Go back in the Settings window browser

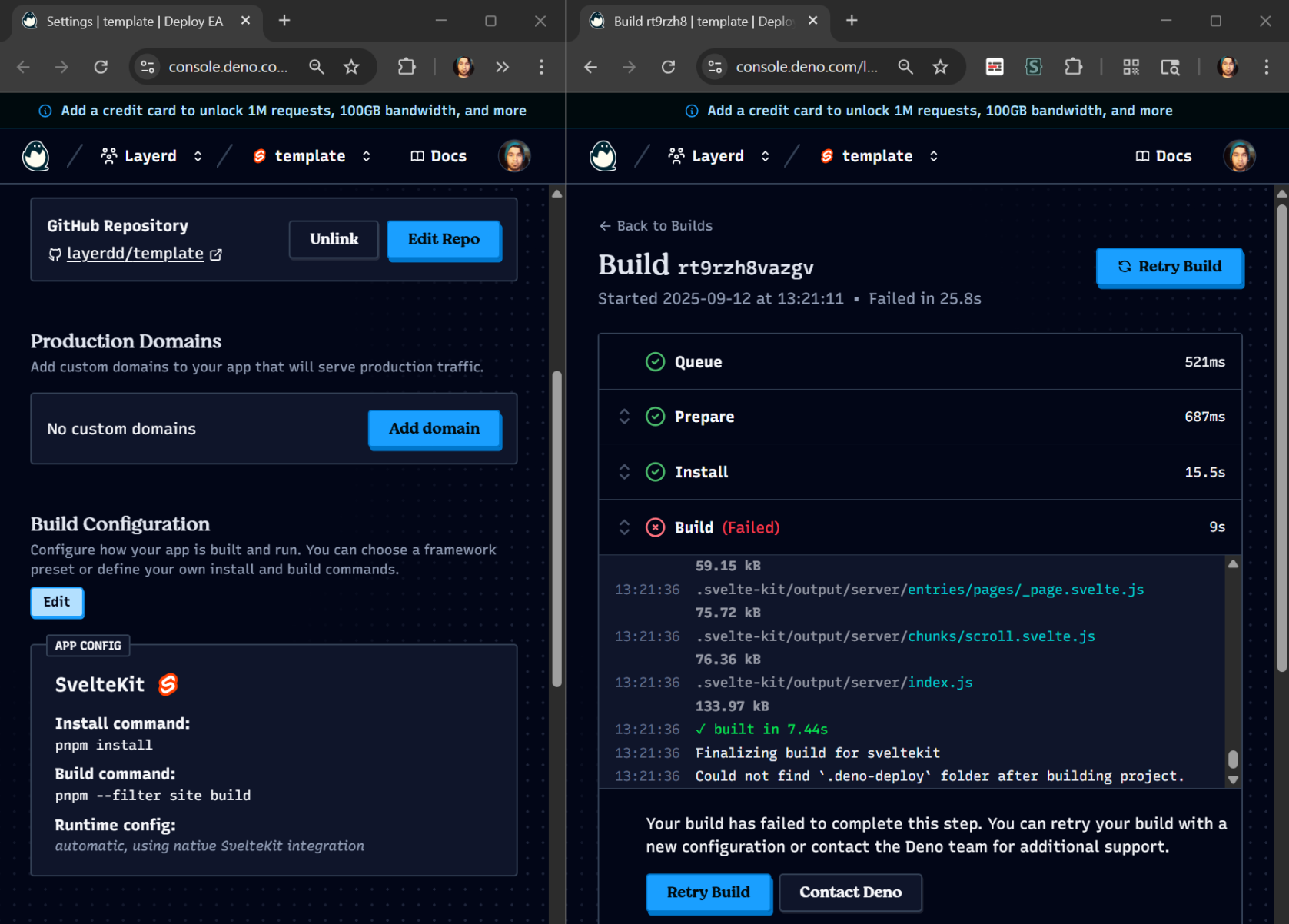24,67
